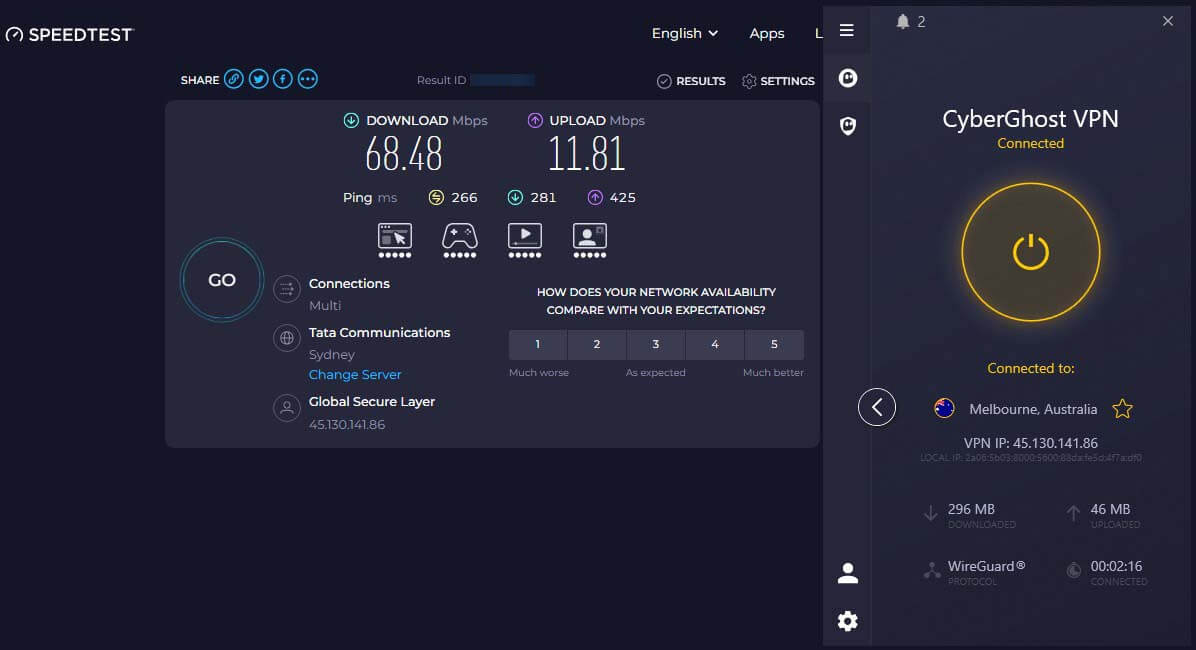Open the English language dropdown
The width and height of the screenshot is (1196, 650).
(x=684, y=33)
